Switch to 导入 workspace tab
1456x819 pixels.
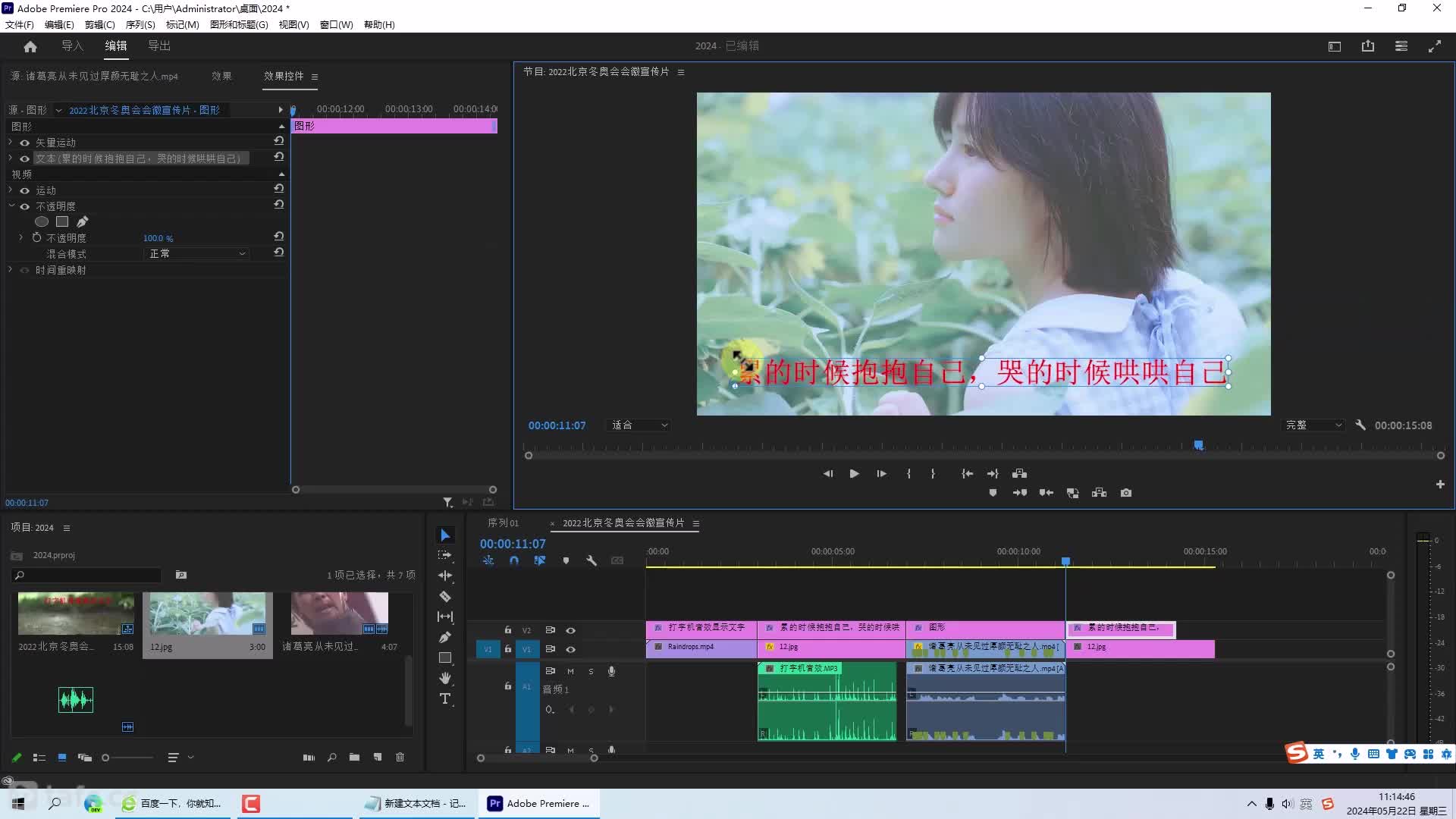(x=73, y=46)
